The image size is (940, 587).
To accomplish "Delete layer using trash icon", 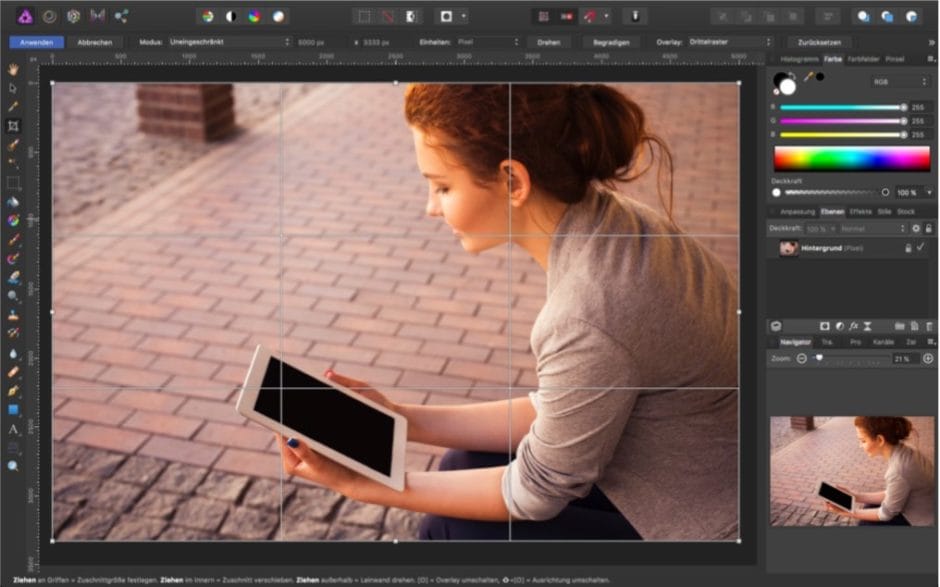I will pyautogui.click(x=929, y=326).
